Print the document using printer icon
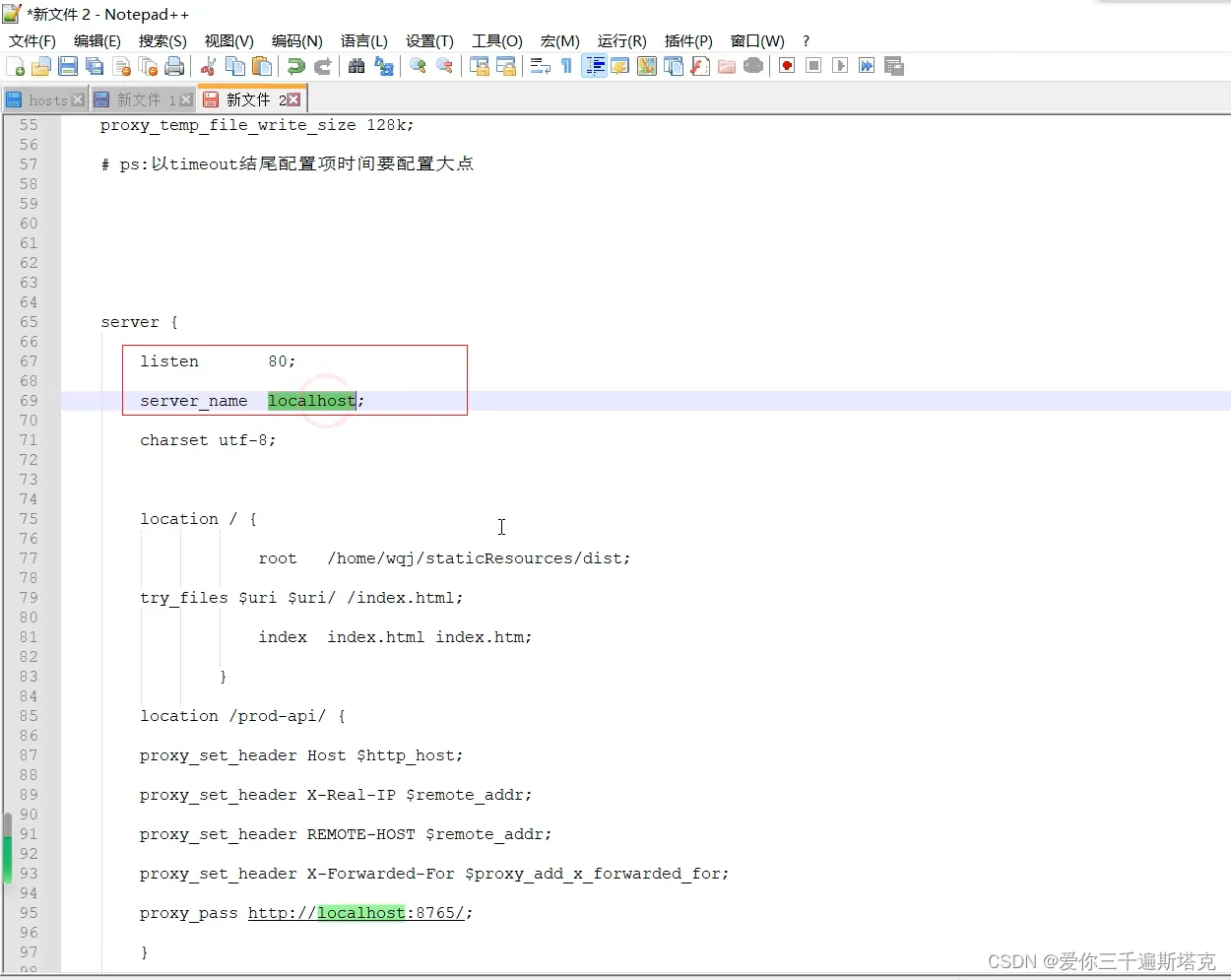This screenshot has height=980, width=1231. tap(174, 66)
